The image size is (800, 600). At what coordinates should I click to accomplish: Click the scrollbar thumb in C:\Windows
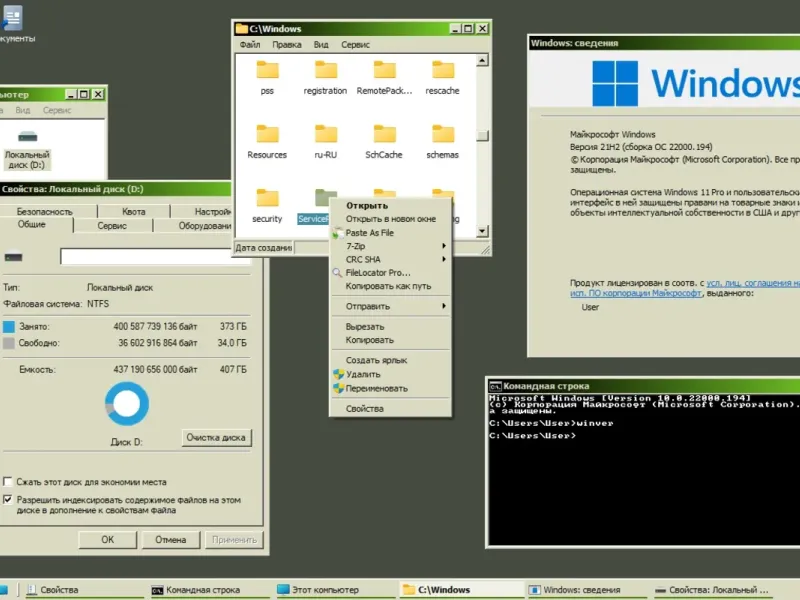pos(482,136)
